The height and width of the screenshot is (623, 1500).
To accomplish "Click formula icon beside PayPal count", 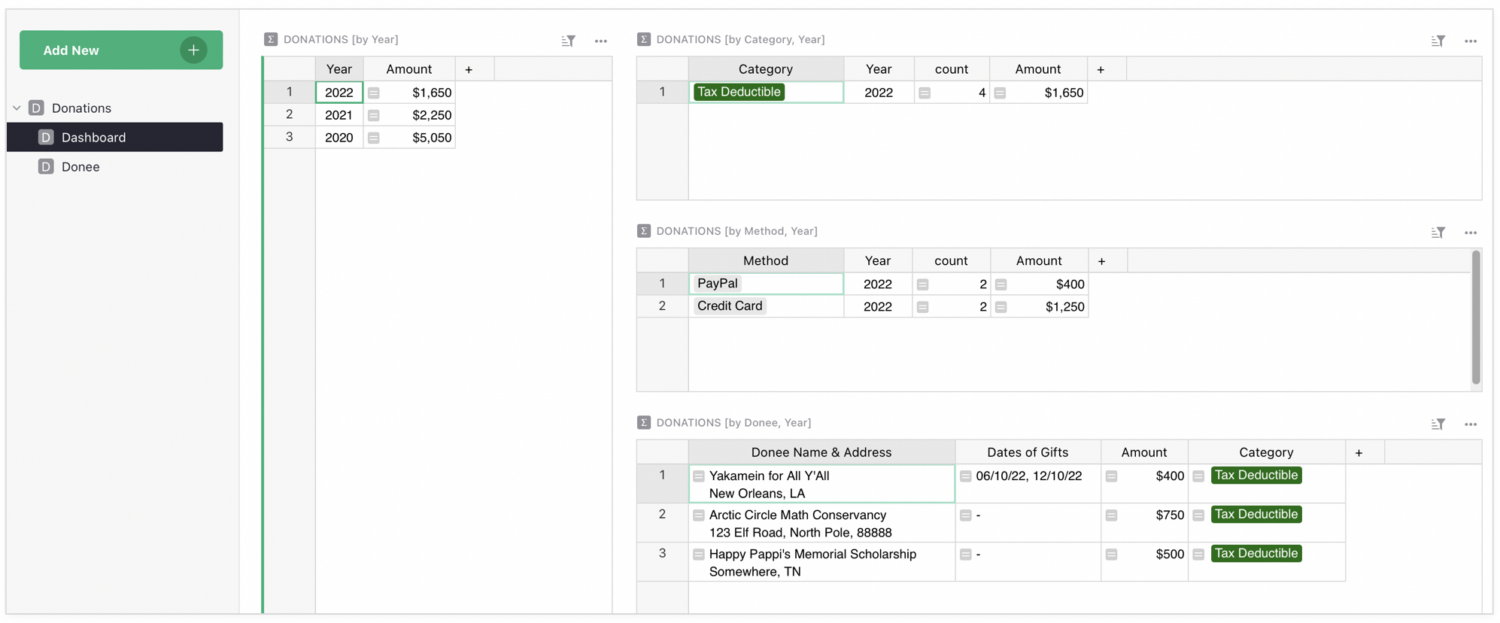I will (923, 284).
